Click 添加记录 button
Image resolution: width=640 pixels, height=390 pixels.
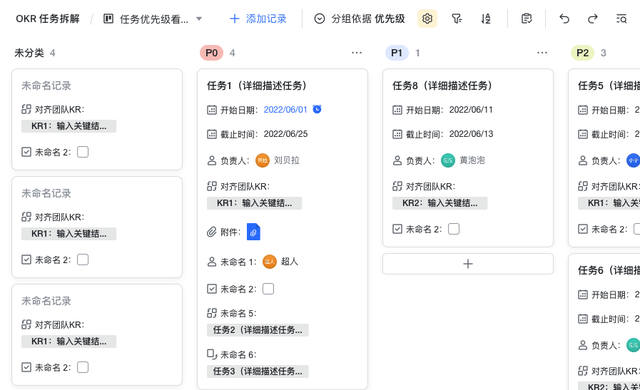pos(258,19)
